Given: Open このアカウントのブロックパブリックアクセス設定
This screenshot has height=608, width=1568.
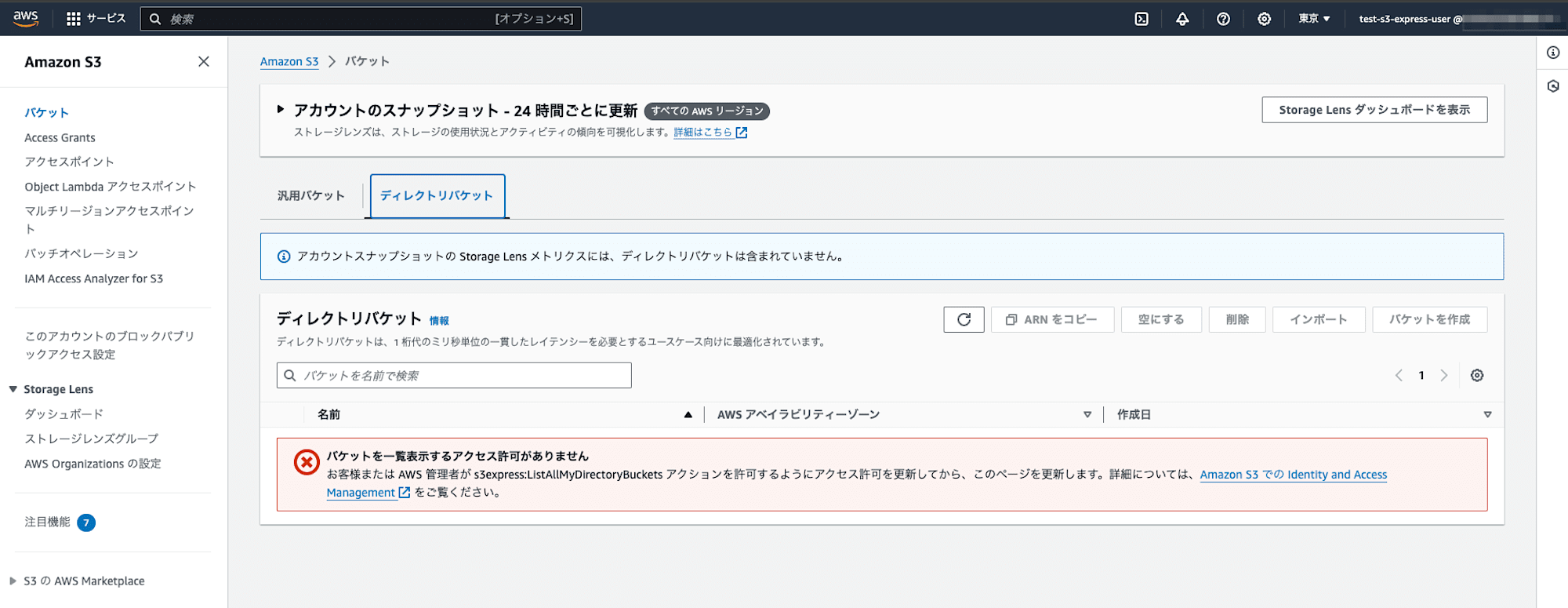Looking at the screenshot, I should pos(110,345).
